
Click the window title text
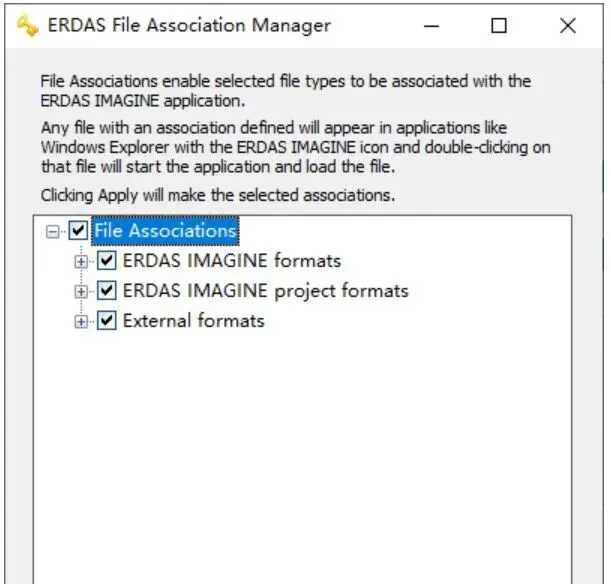coord(189,26)
